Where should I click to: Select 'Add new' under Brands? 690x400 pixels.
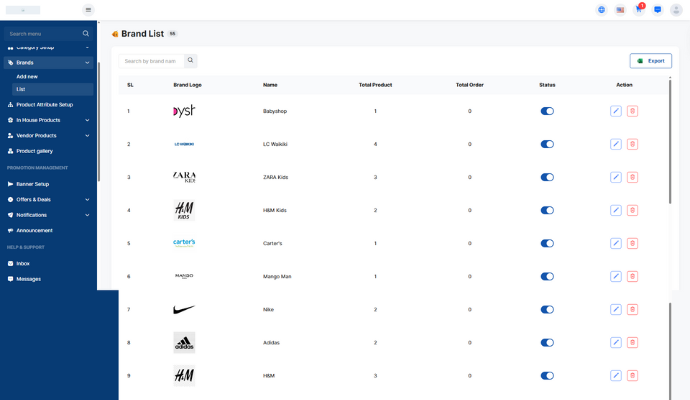(27, 76)
